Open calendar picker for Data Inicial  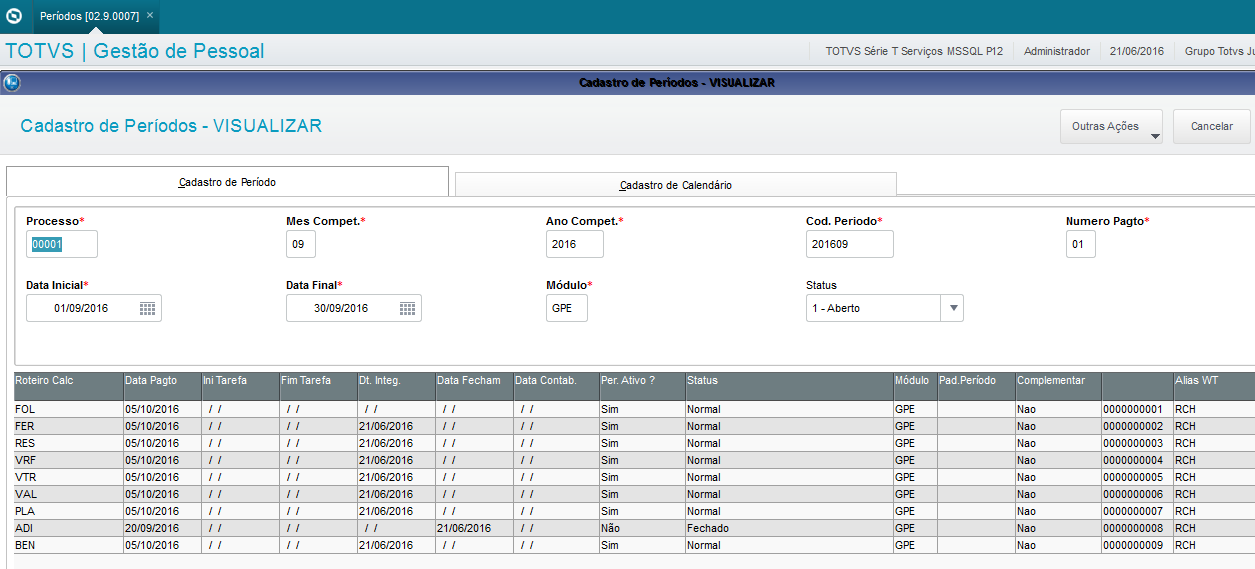pyautogui.click(x=147, y=308)
